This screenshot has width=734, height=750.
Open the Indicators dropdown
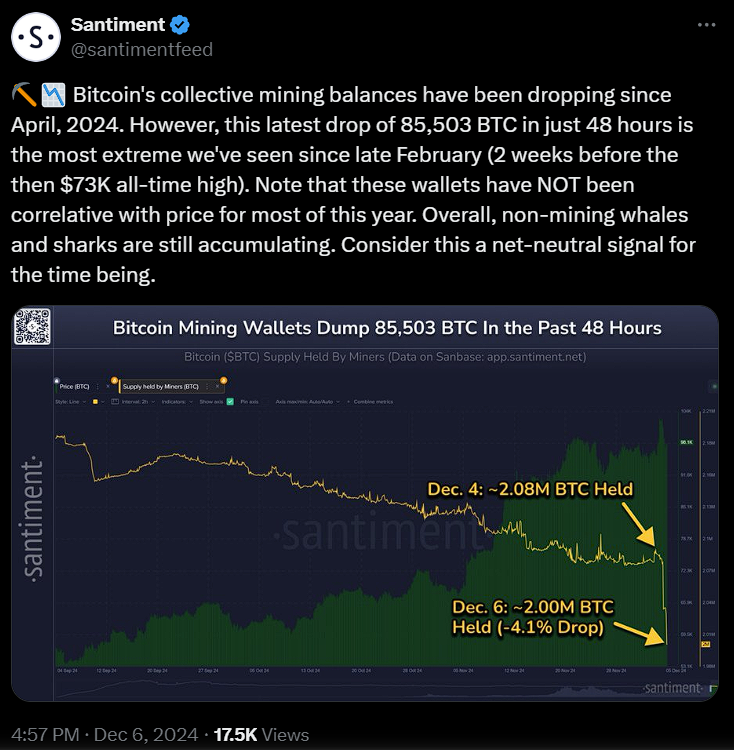[176, 402]
